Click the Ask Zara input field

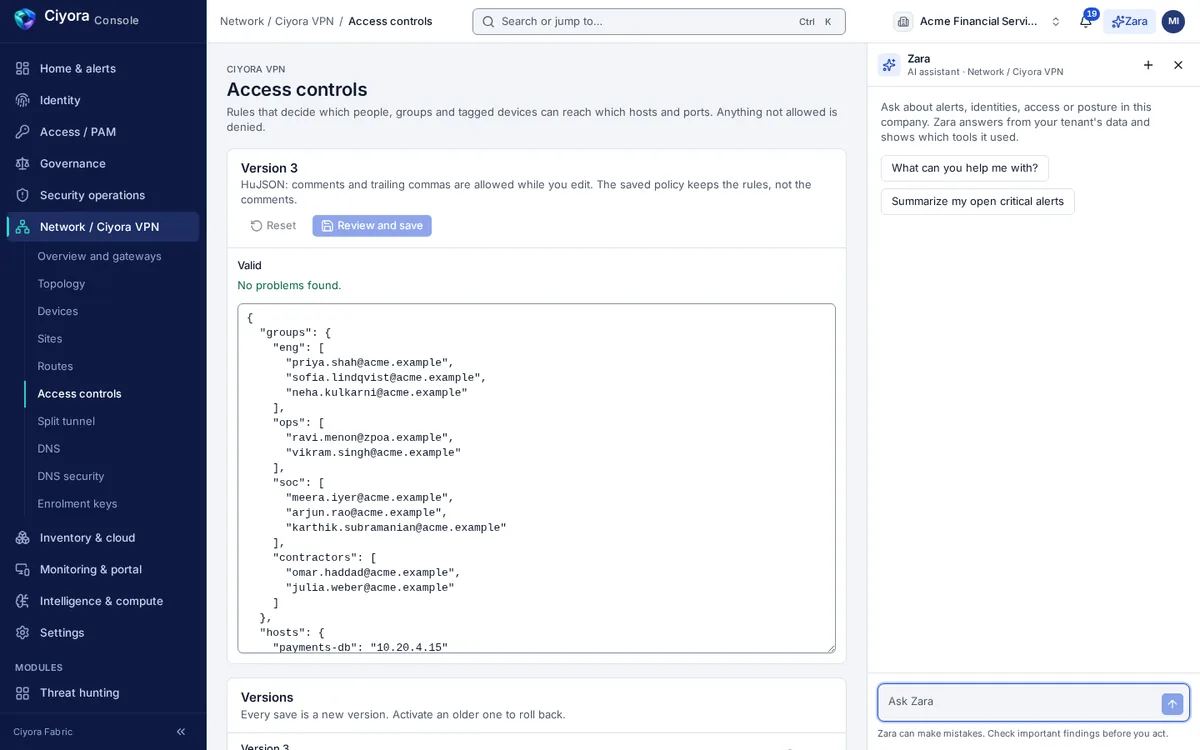(1020, 702)
